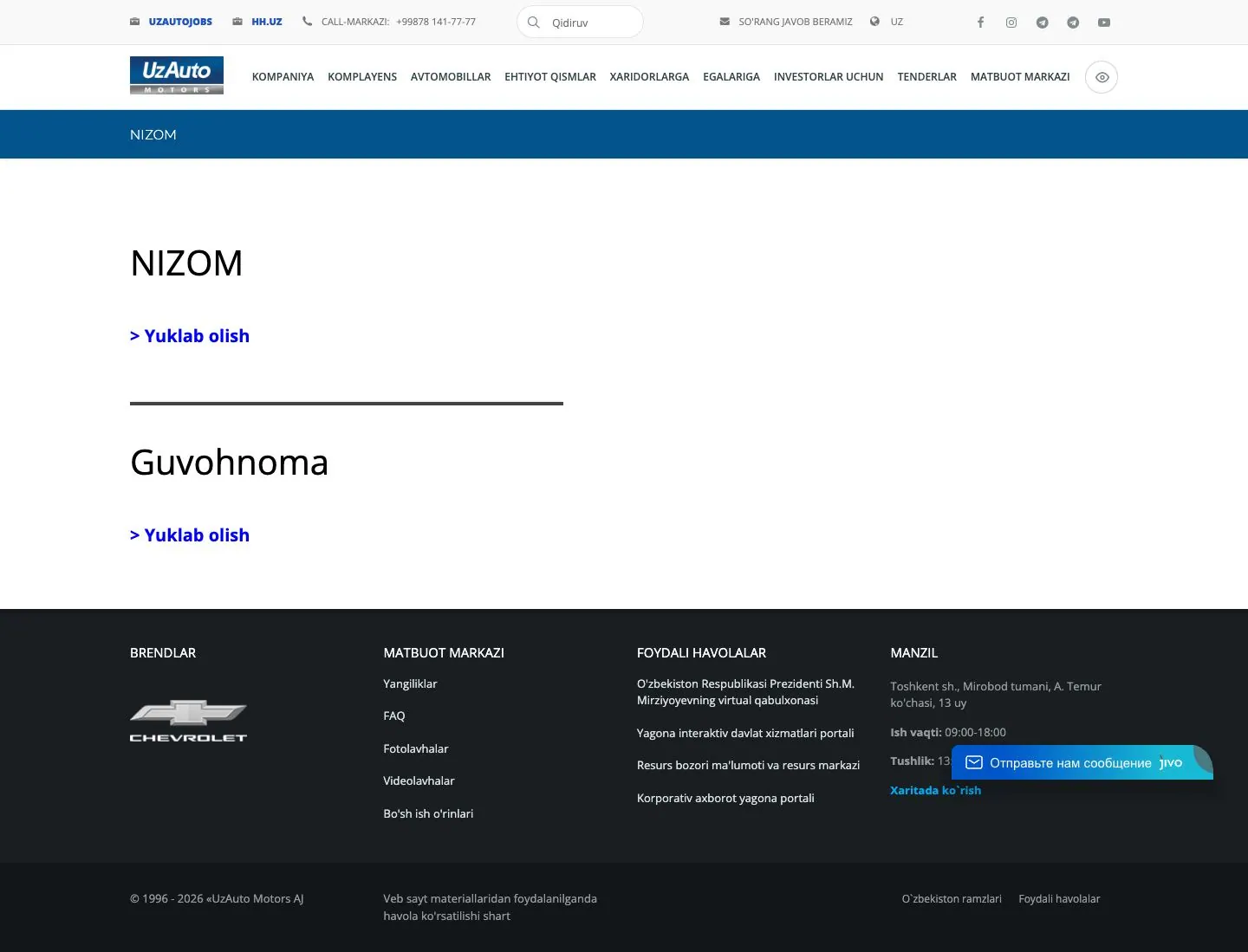1248x952 pixels.
Task: Click the briefcase icon beside HH.UZ
Action: [x=237, y=22]
